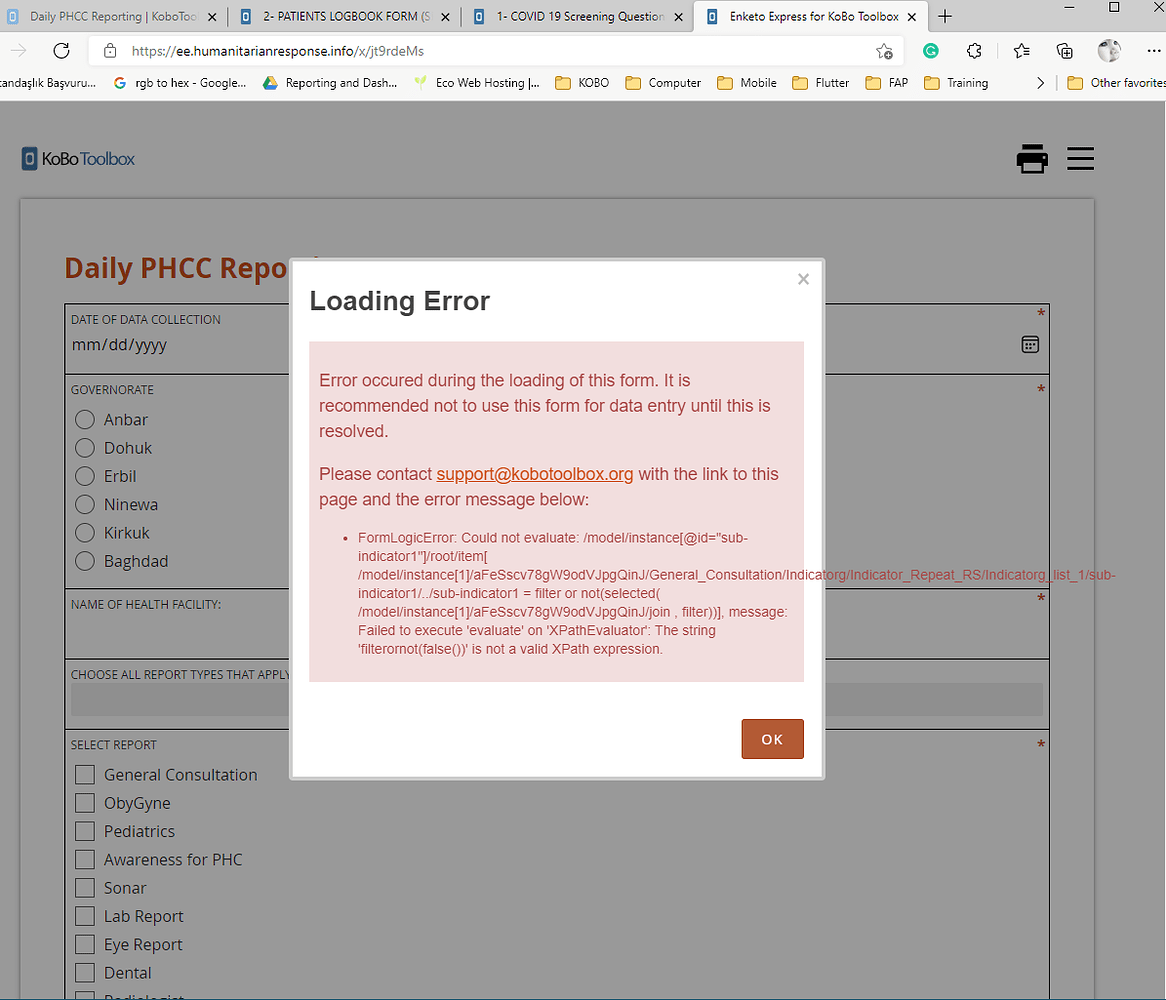Open the browser collections icon
The height and width of the screenshot is (1000, 1166).
pyautogui.click(x=1065, y=51)
